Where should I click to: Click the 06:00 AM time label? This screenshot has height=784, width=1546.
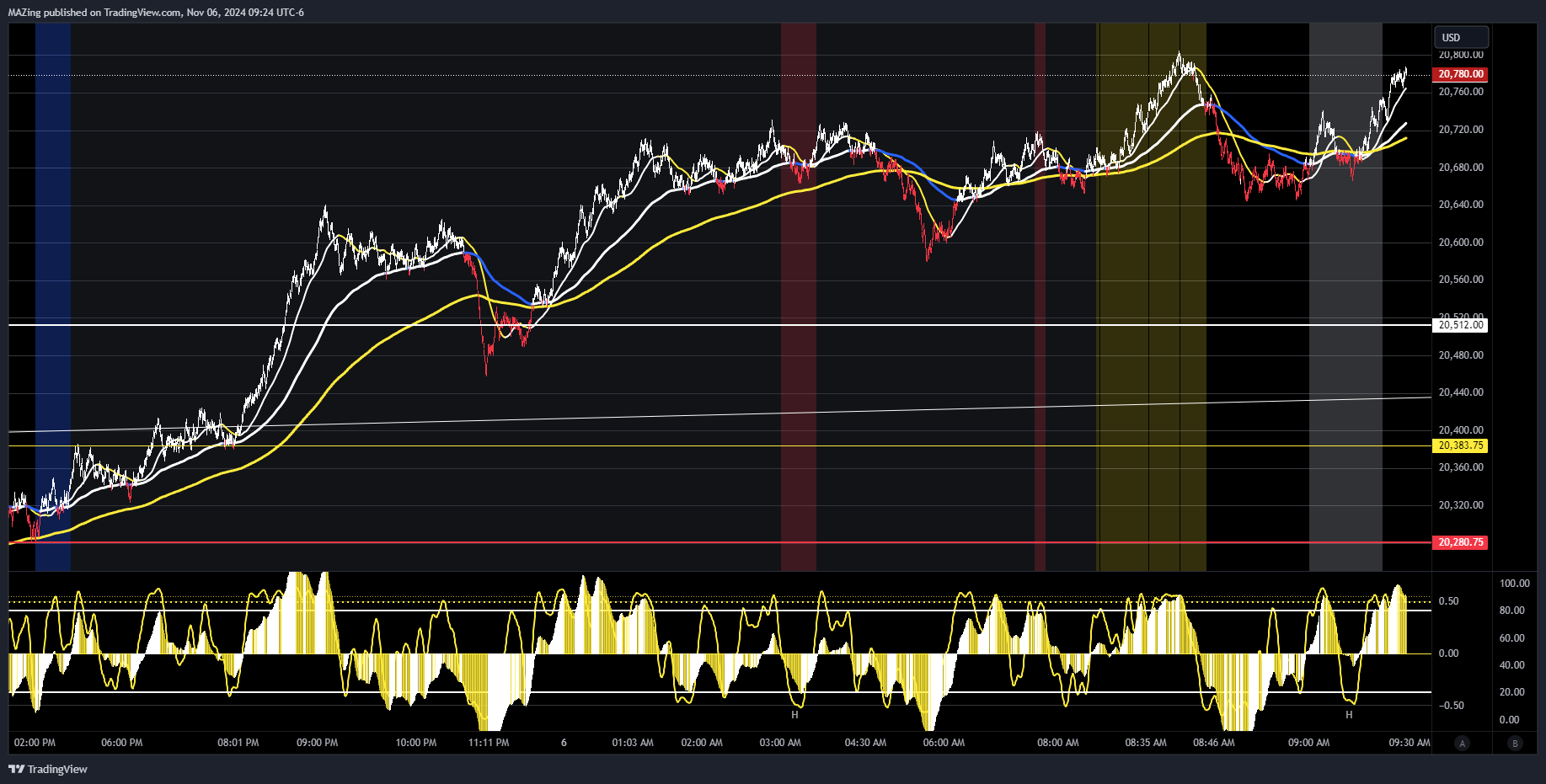(x=944, y=743)
